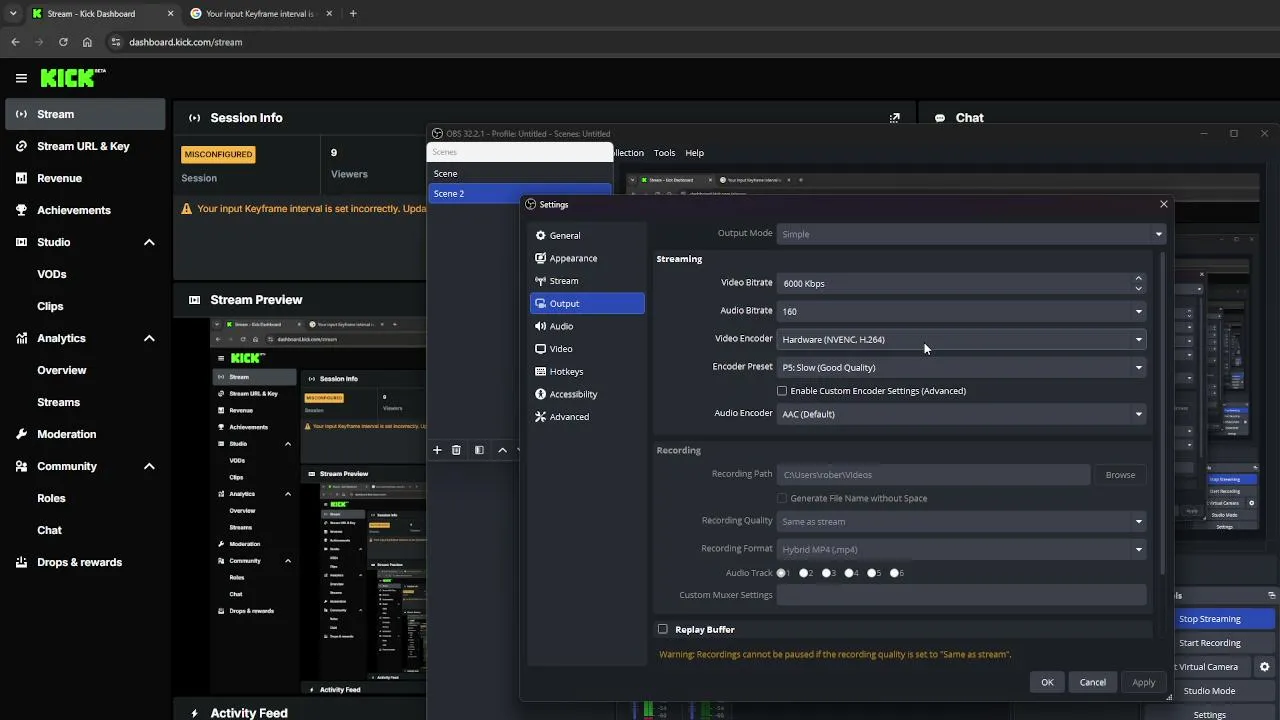Screen dimensions: 1280x720
Task: Check Generate File Name without Space
Action: coord(782,498)
